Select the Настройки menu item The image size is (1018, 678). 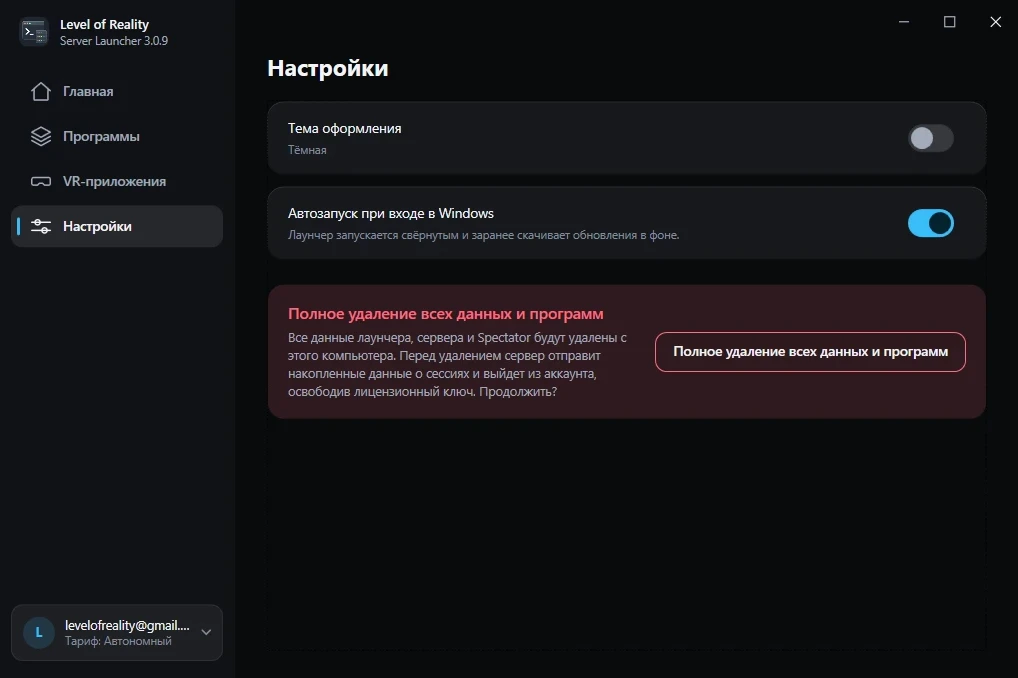tap(117, 226)
